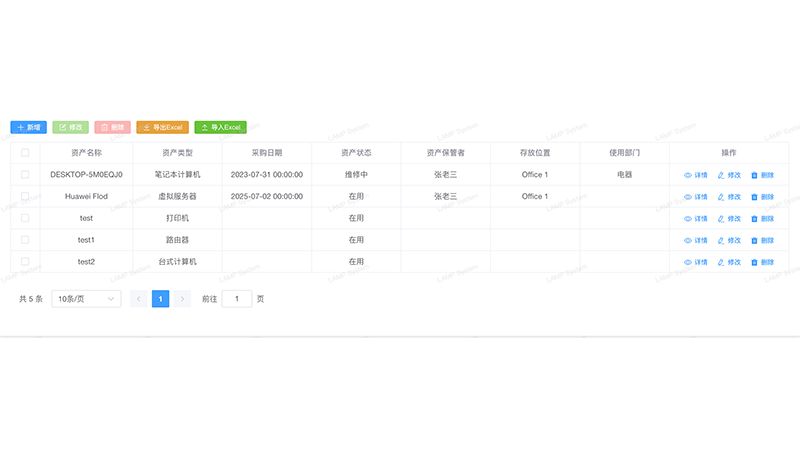Click the 共 5 条 total count
This screenshot has width=800, height=450.
31,299
